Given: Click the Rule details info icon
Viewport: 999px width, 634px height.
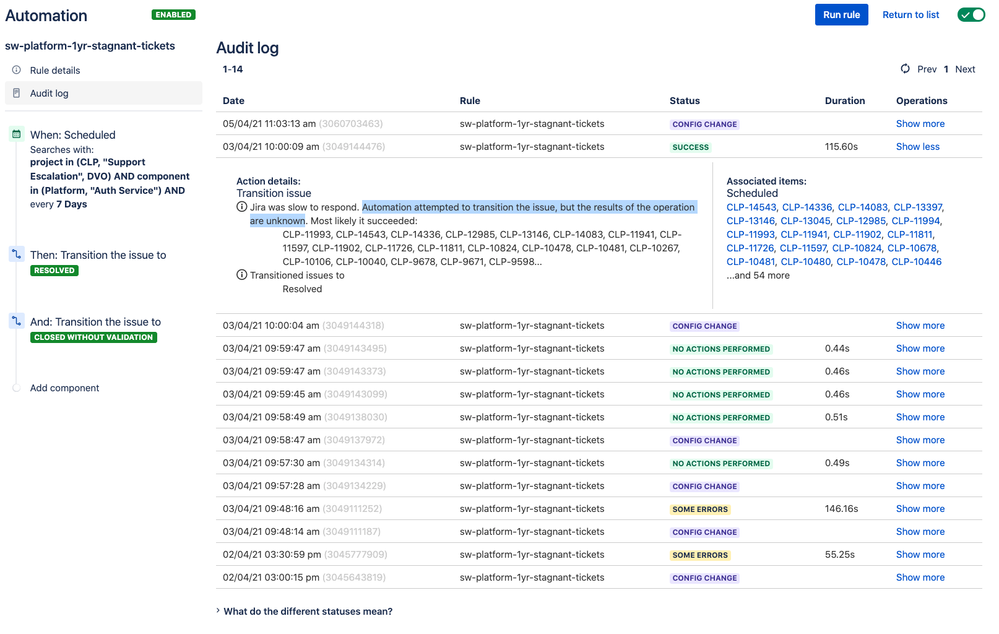Looking at the screenshot, I should click(17, 70).
